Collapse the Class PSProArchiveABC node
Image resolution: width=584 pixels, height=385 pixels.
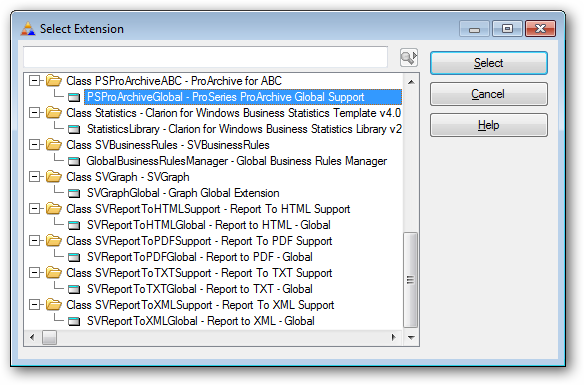pos(35,80)
